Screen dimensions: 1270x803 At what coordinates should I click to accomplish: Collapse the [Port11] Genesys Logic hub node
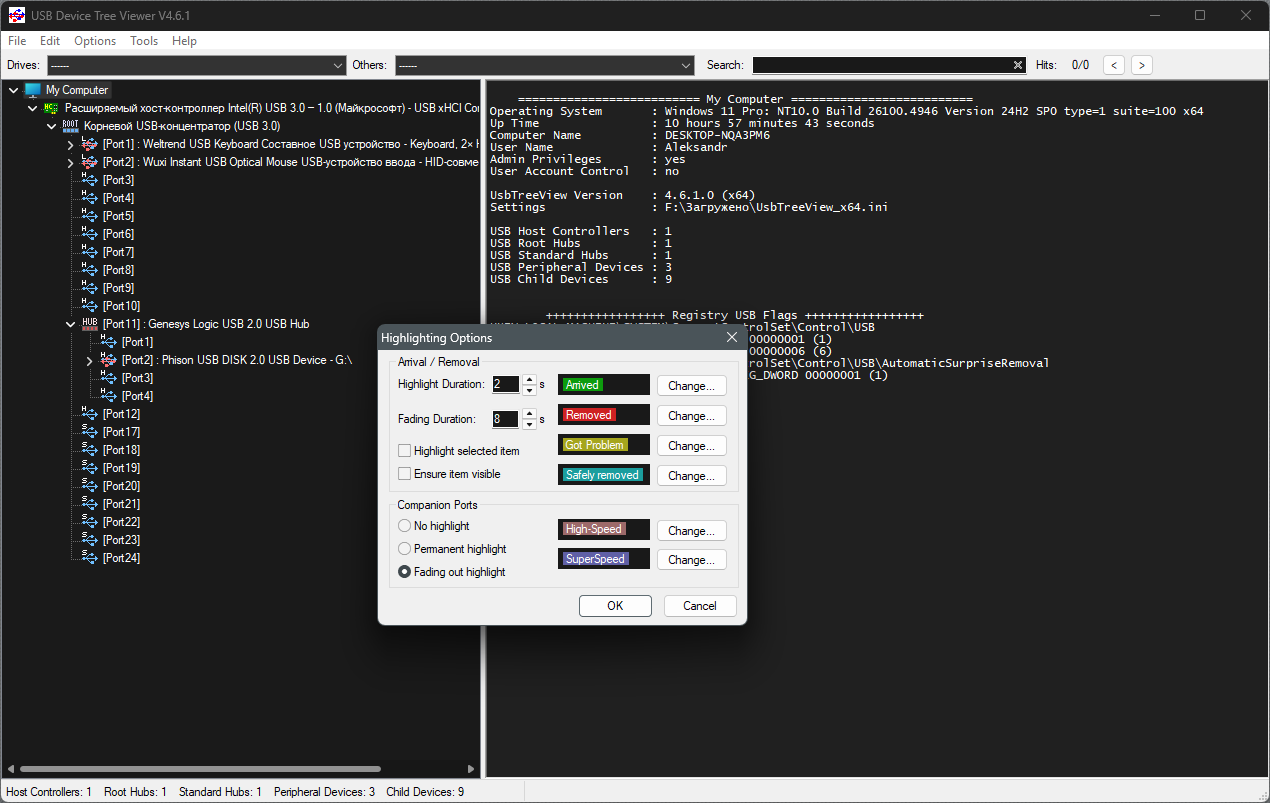[x=71, y=324]
